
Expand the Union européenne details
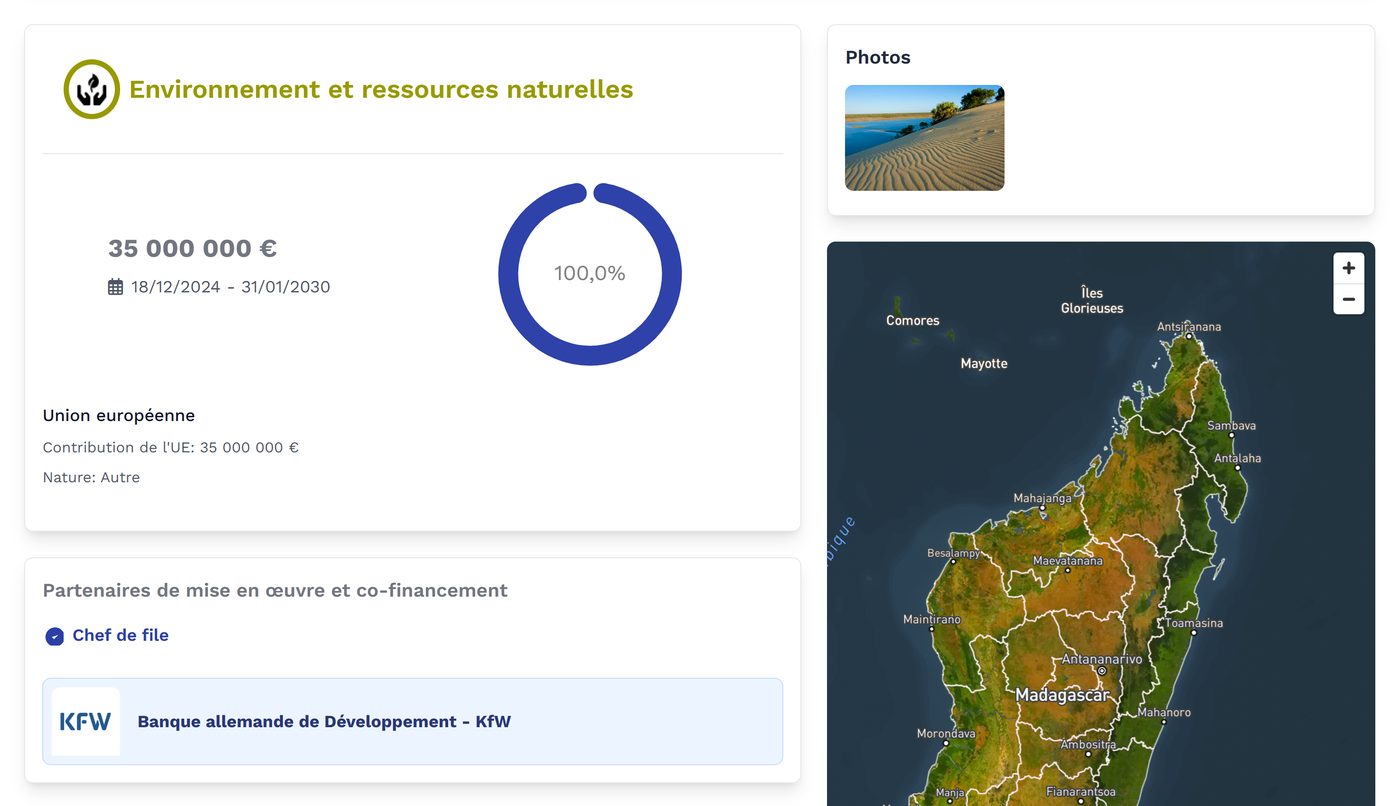point(119,415)
